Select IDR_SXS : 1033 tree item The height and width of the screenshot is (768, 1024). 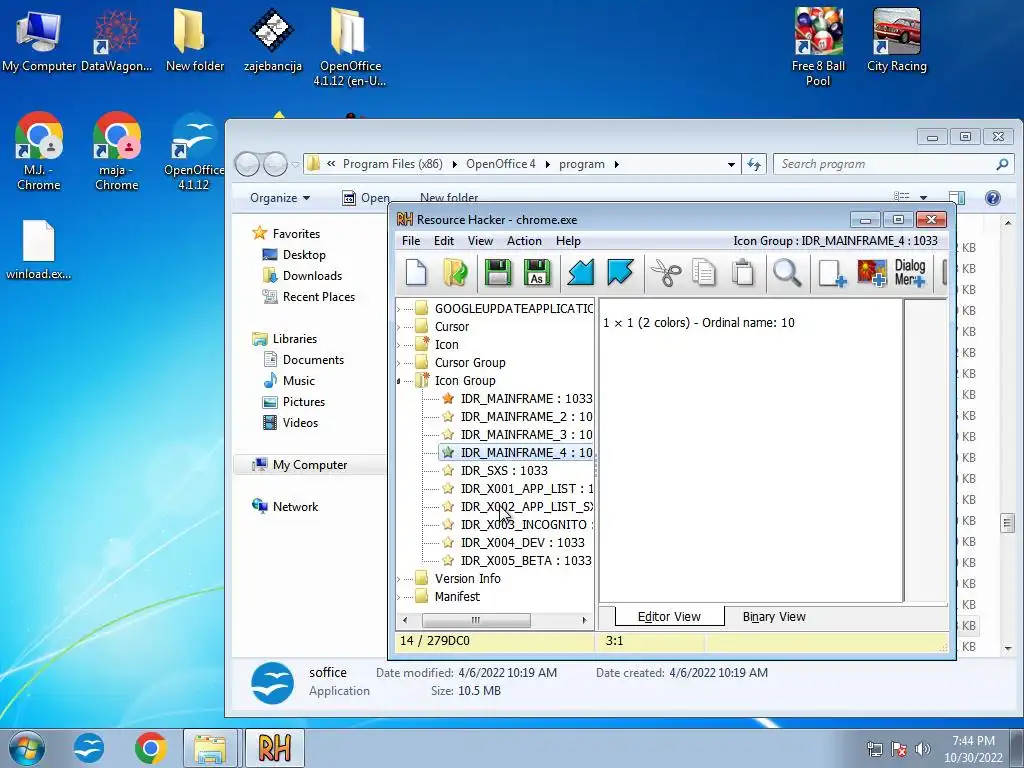(504, 471)
